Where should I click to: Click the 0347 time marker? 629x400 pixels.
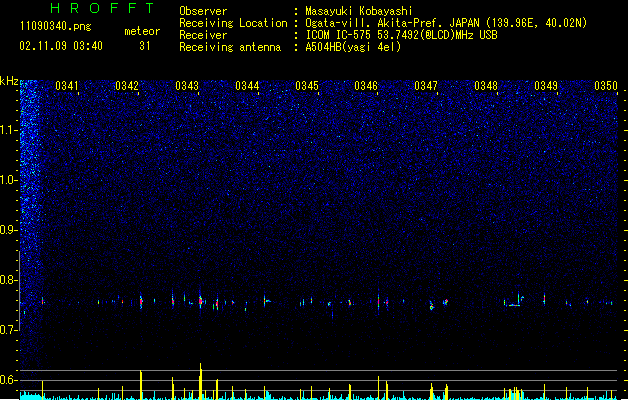tap(426, 86)
